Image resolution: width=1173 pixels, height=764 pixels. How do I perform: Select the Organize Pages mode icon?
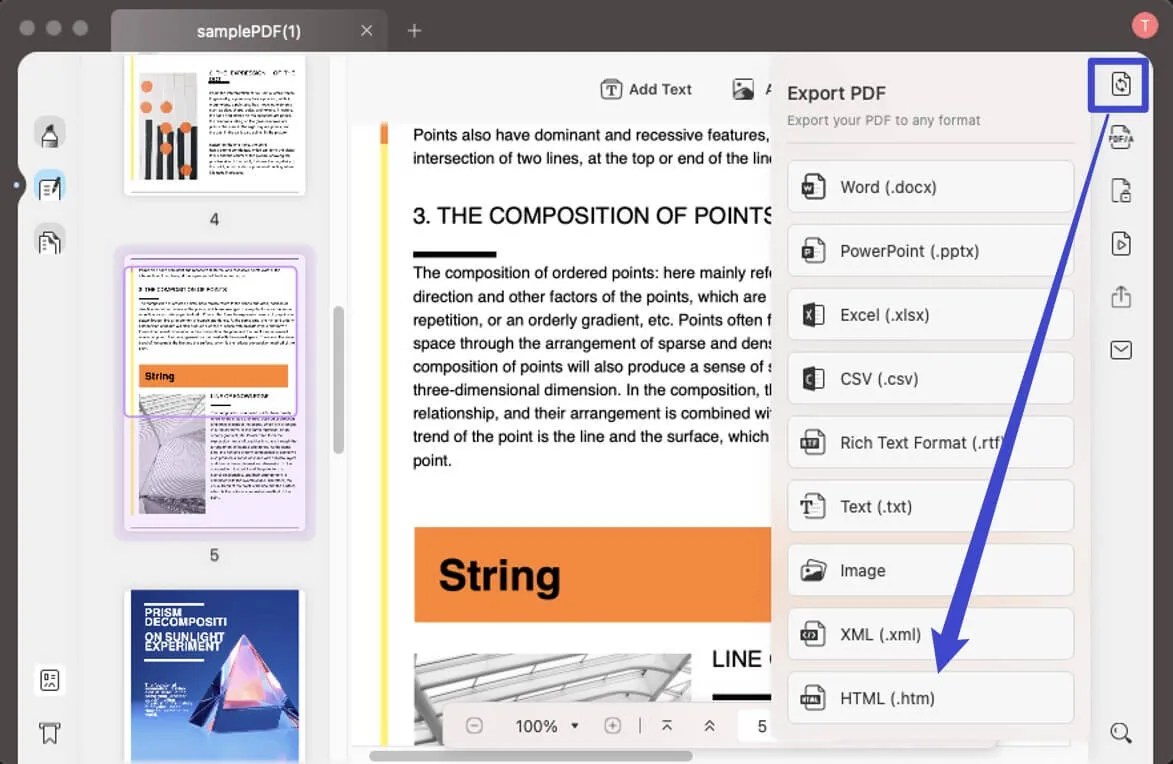(49, 241)
